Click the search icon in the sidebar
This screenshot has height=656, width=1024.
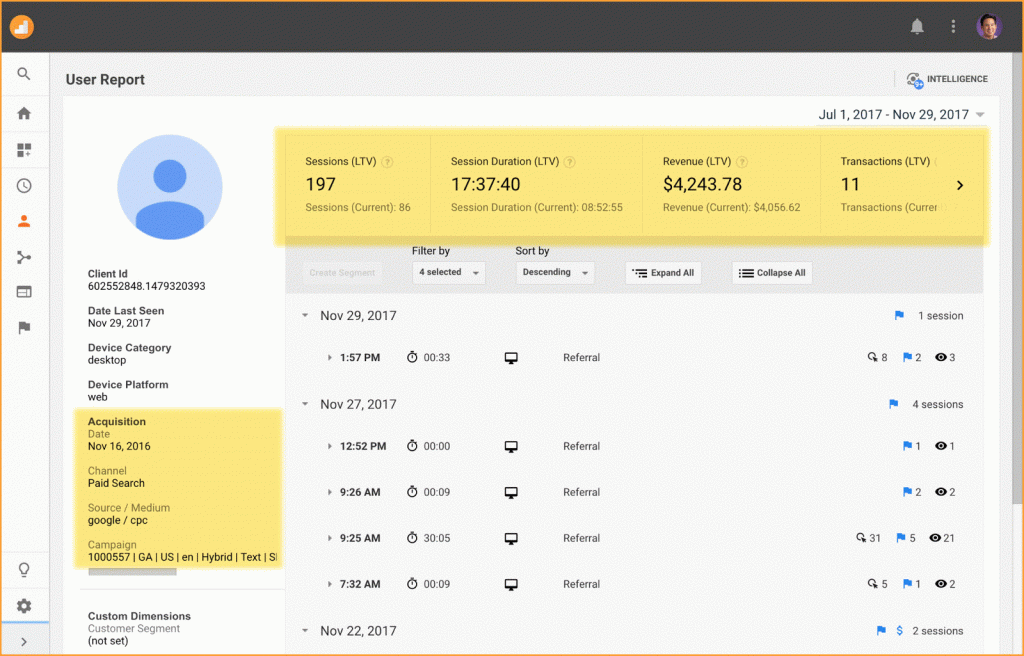coord(24,73)
